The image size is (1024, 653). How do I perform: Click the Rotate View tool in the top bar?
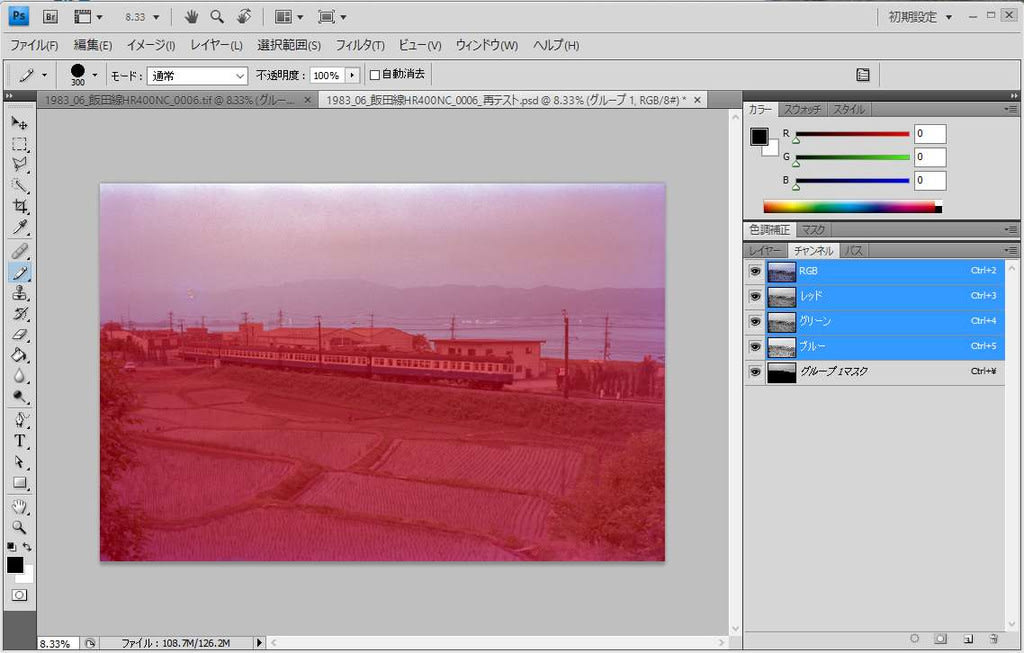pyautogui.click(x=243, y=16)
